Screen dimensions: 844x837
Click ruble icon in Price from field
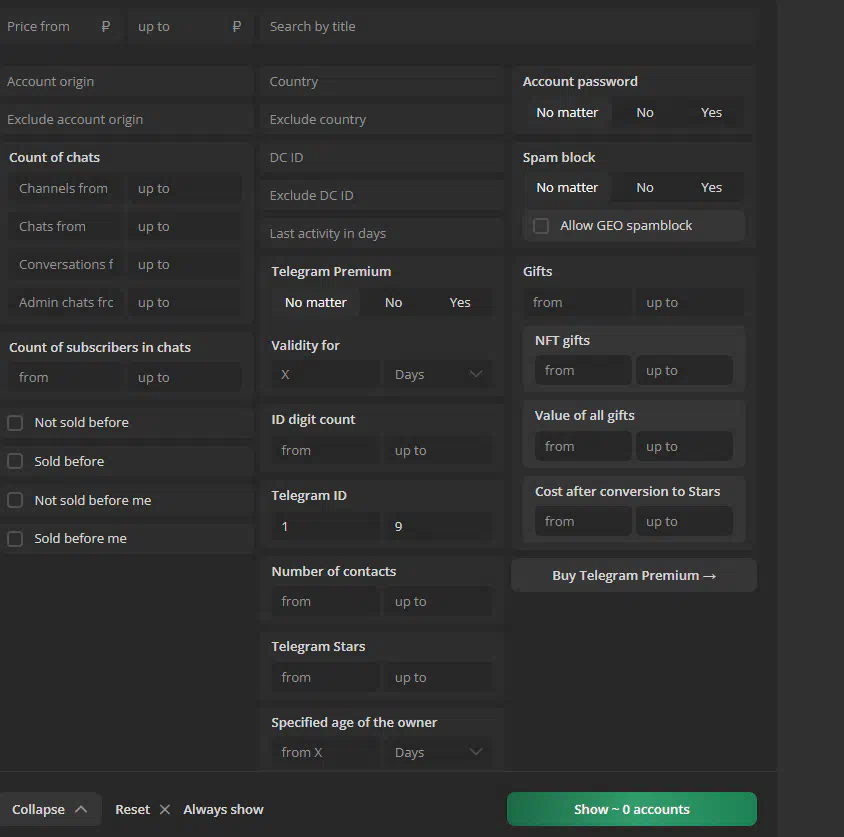click(x=106, y=26)
